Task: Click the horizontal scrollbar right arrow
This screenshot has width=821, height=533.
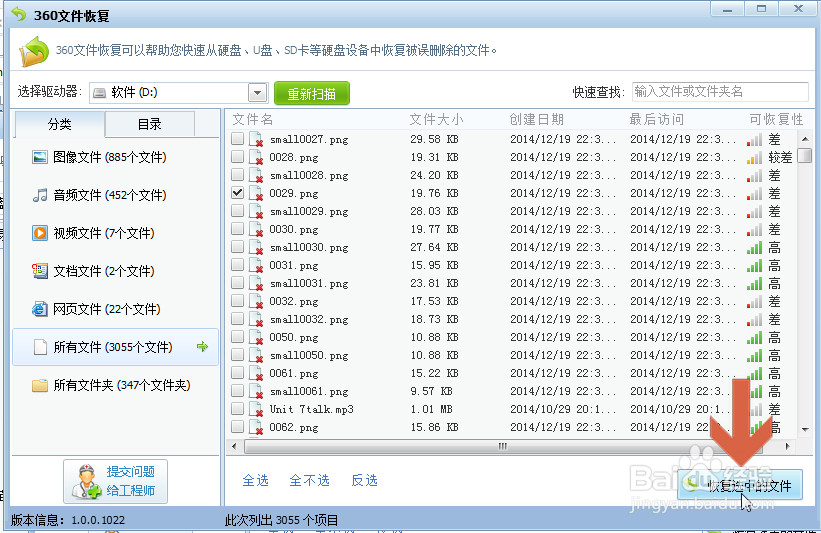Action: click(787, 447)
